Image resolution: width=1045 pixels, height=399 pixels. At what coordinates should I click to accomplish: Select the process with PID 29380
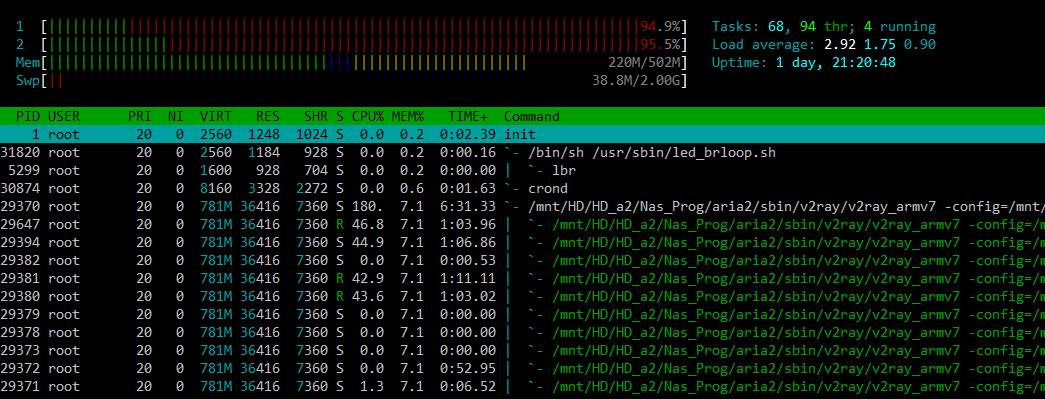(x=522, y=296)
